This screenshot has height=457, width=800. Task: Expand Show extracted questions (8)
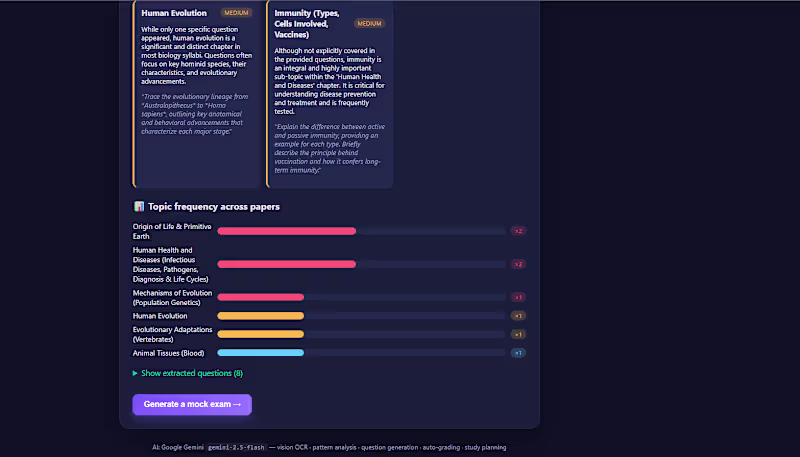pyautogui.click(x=188, y=373)
